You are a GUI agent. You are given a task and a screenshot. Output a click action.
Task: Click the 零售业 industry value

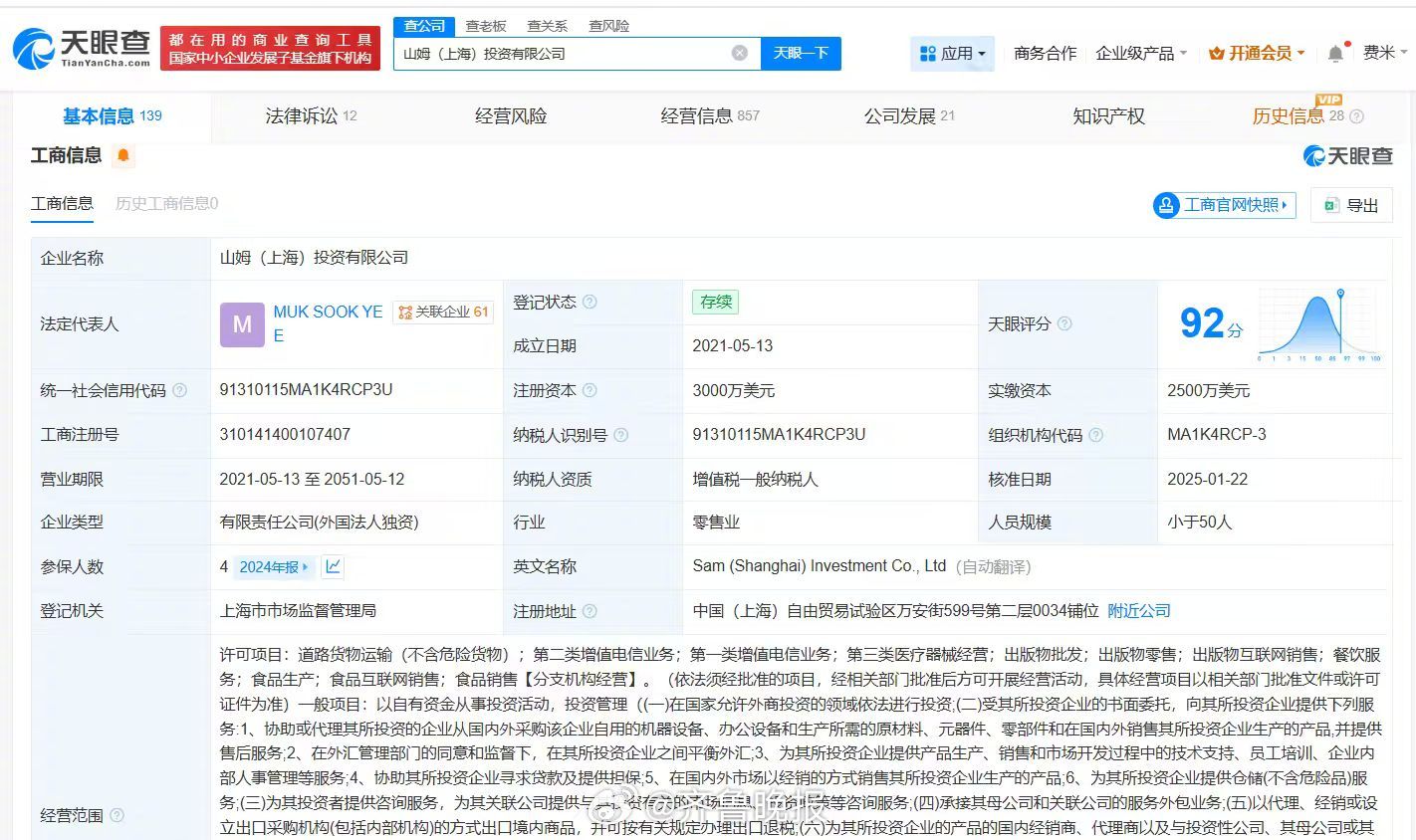[x=716, y=523]
